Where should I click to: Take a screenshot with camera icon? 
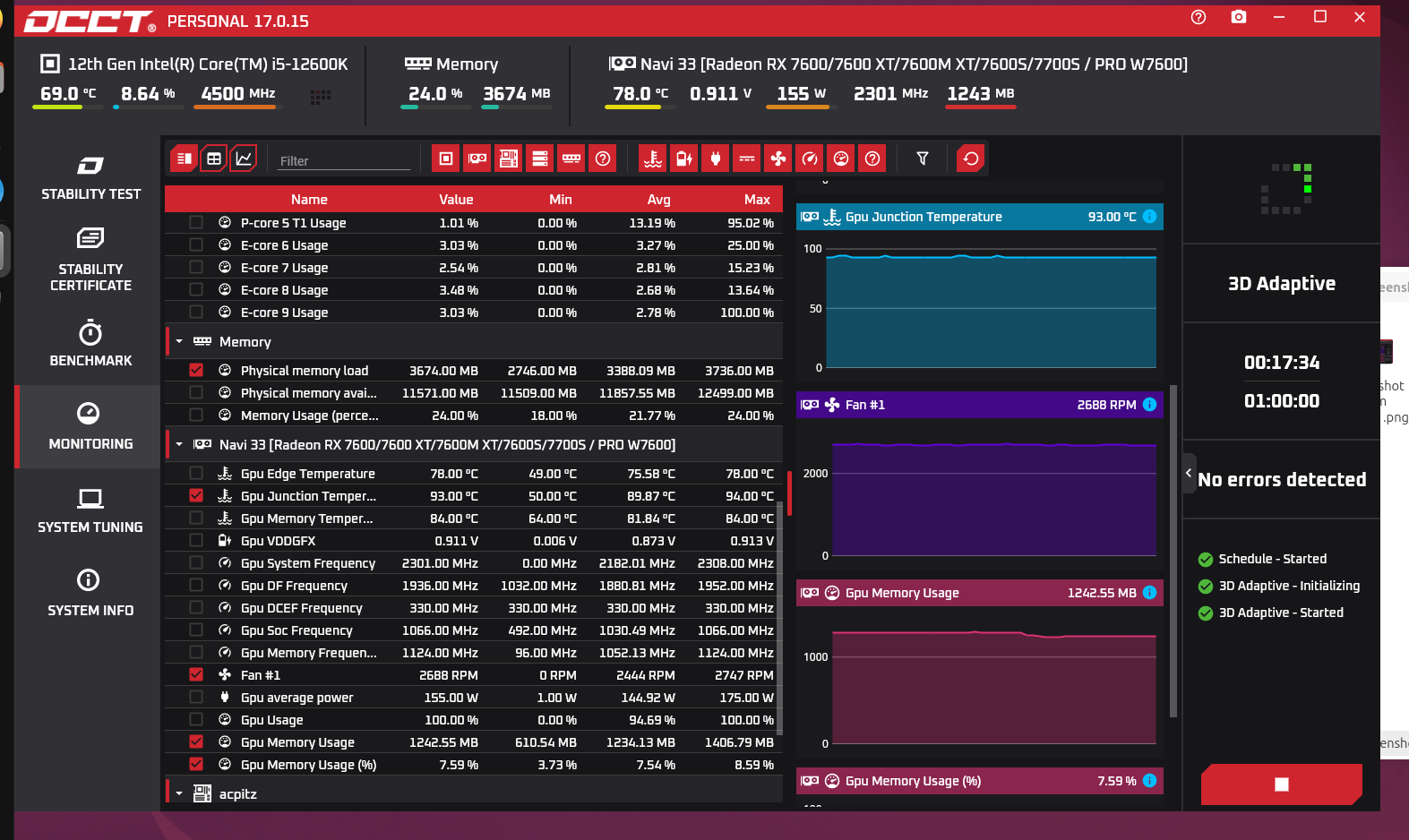1239,17
